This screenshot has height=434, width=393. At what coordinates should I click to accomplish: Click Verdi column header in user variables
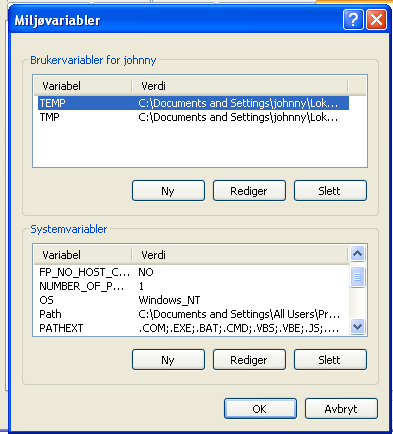coord(240,86)
